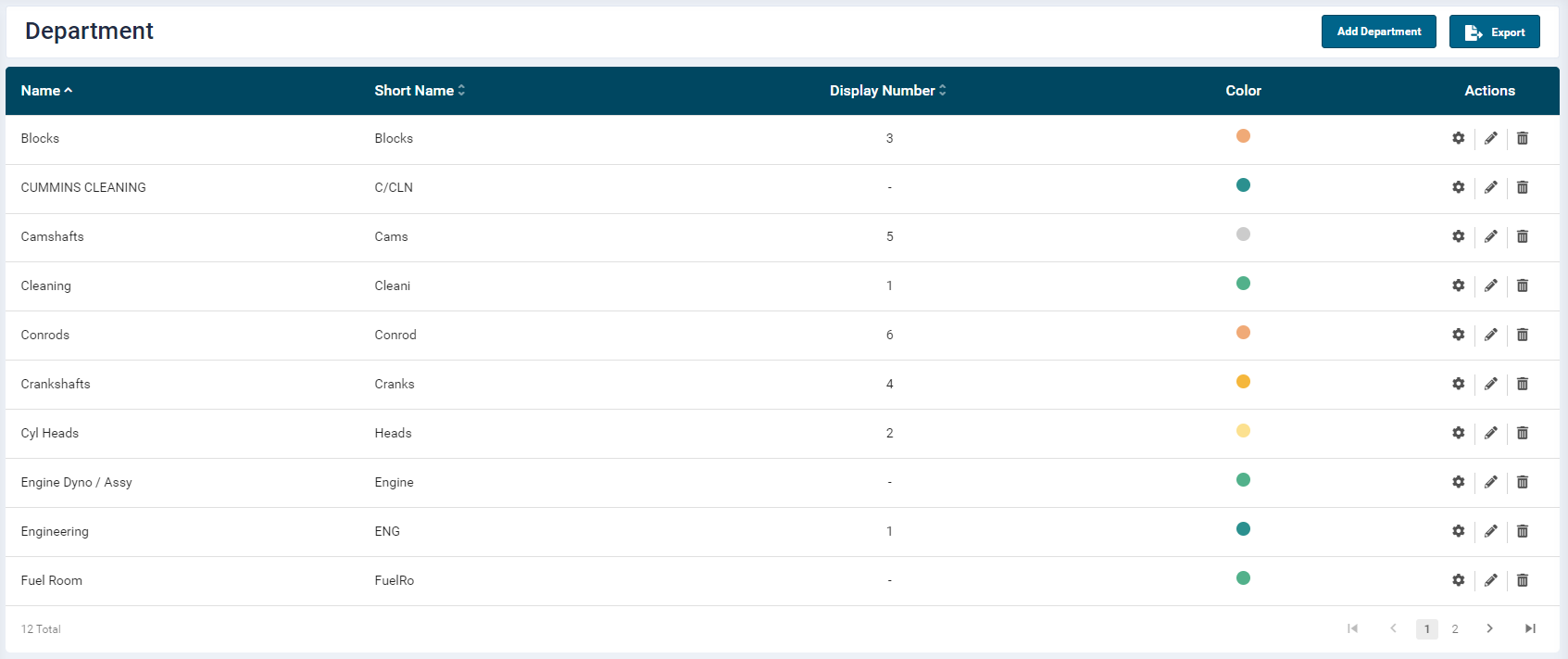
Task: Click pencil icon for Crankshafts row
Action: (1490, 384)
